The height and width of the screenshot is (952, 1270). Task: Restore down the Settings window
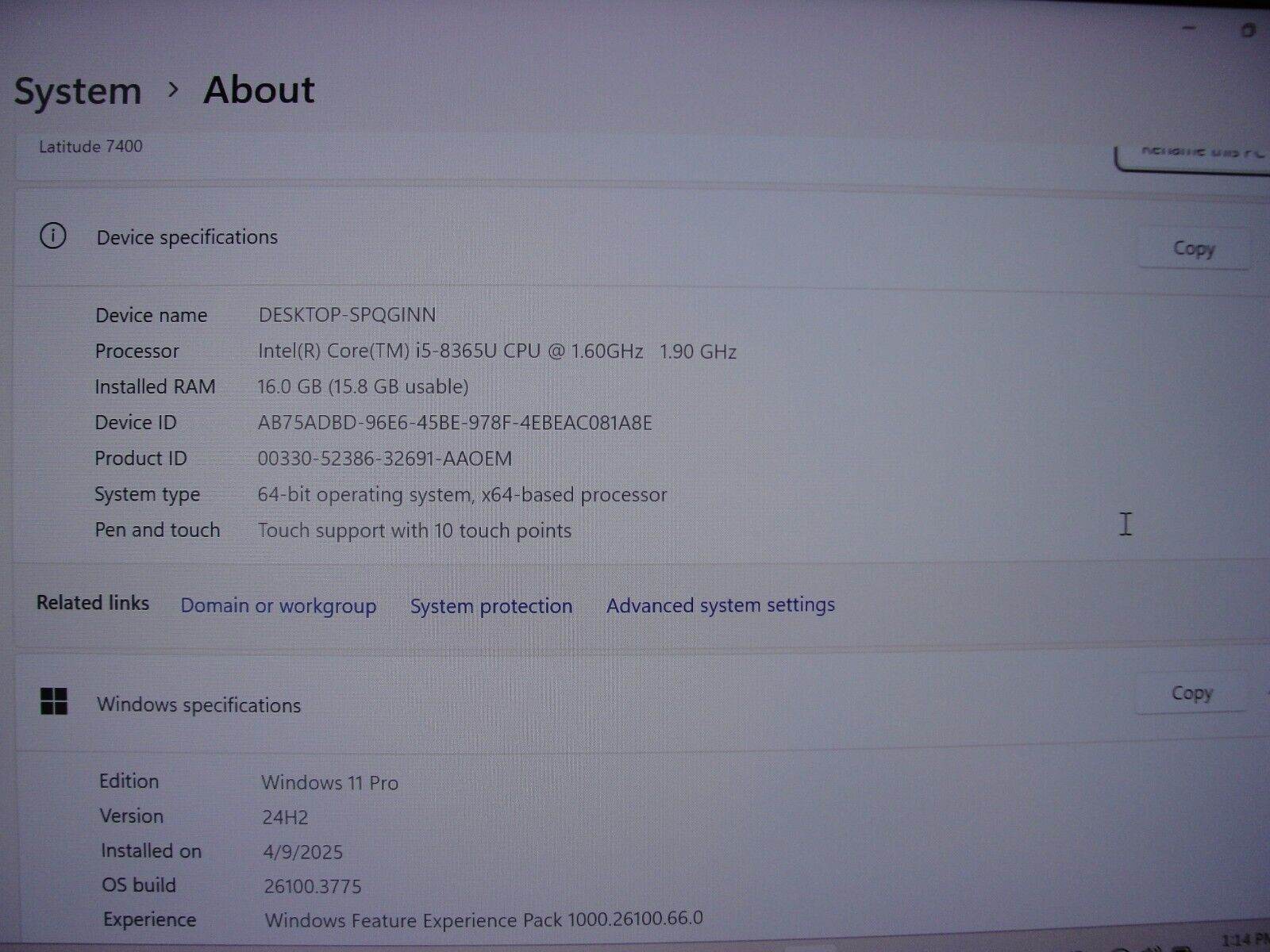coord(1248,31)
